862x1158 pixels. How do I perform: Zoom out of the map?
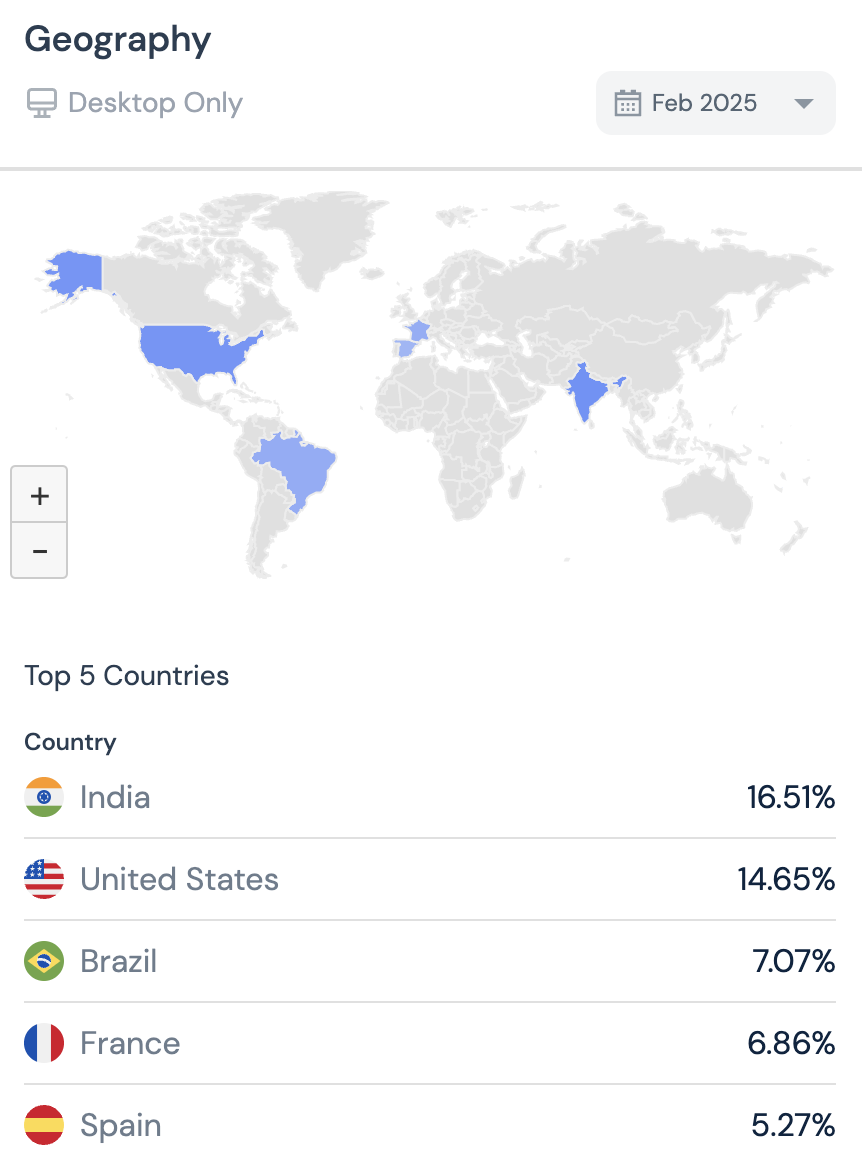(x=39, y=551)
